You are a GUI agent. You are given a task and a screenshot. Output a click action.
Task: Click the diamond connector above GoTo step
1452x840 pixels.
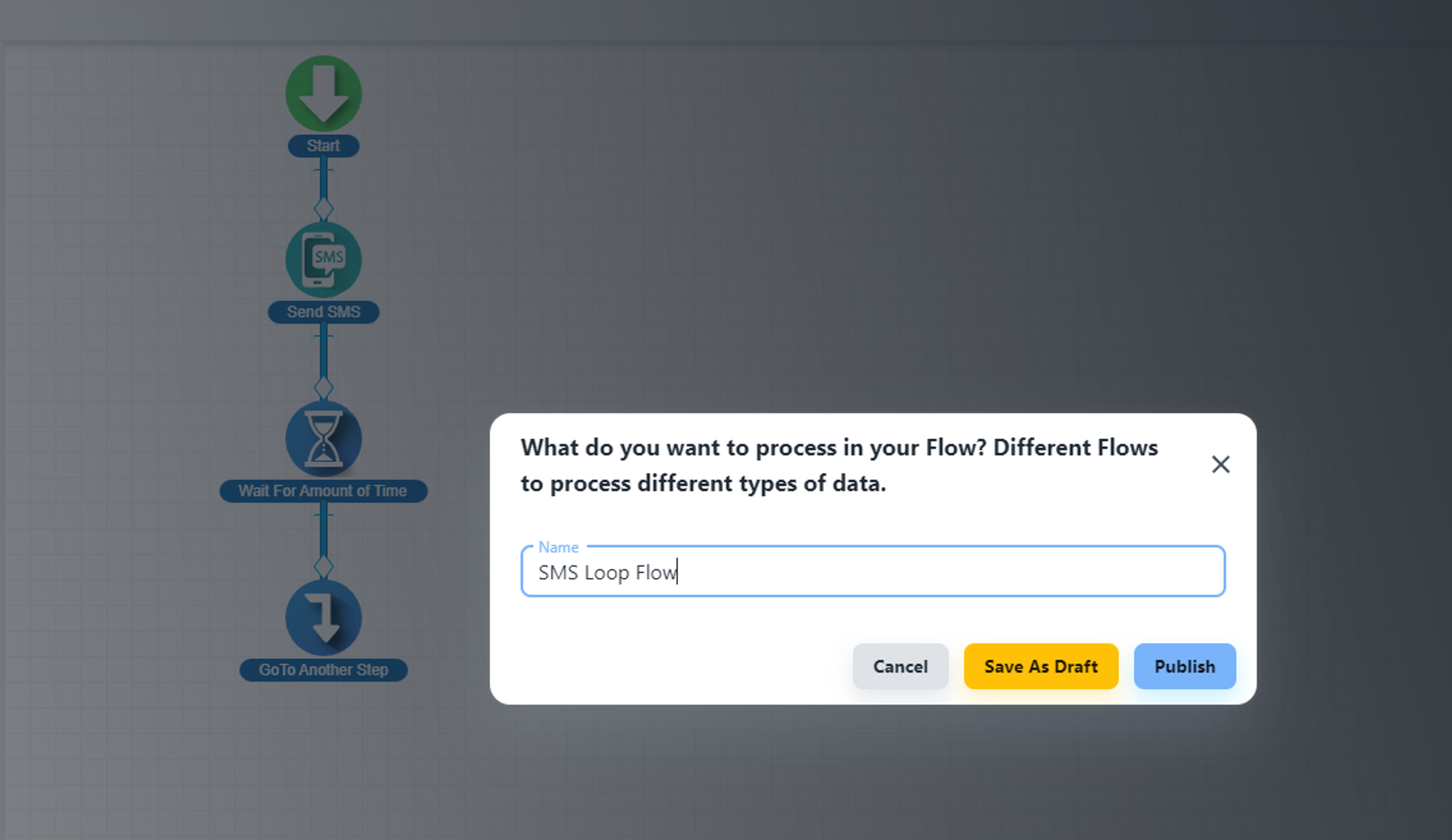(x=324, y=566)
